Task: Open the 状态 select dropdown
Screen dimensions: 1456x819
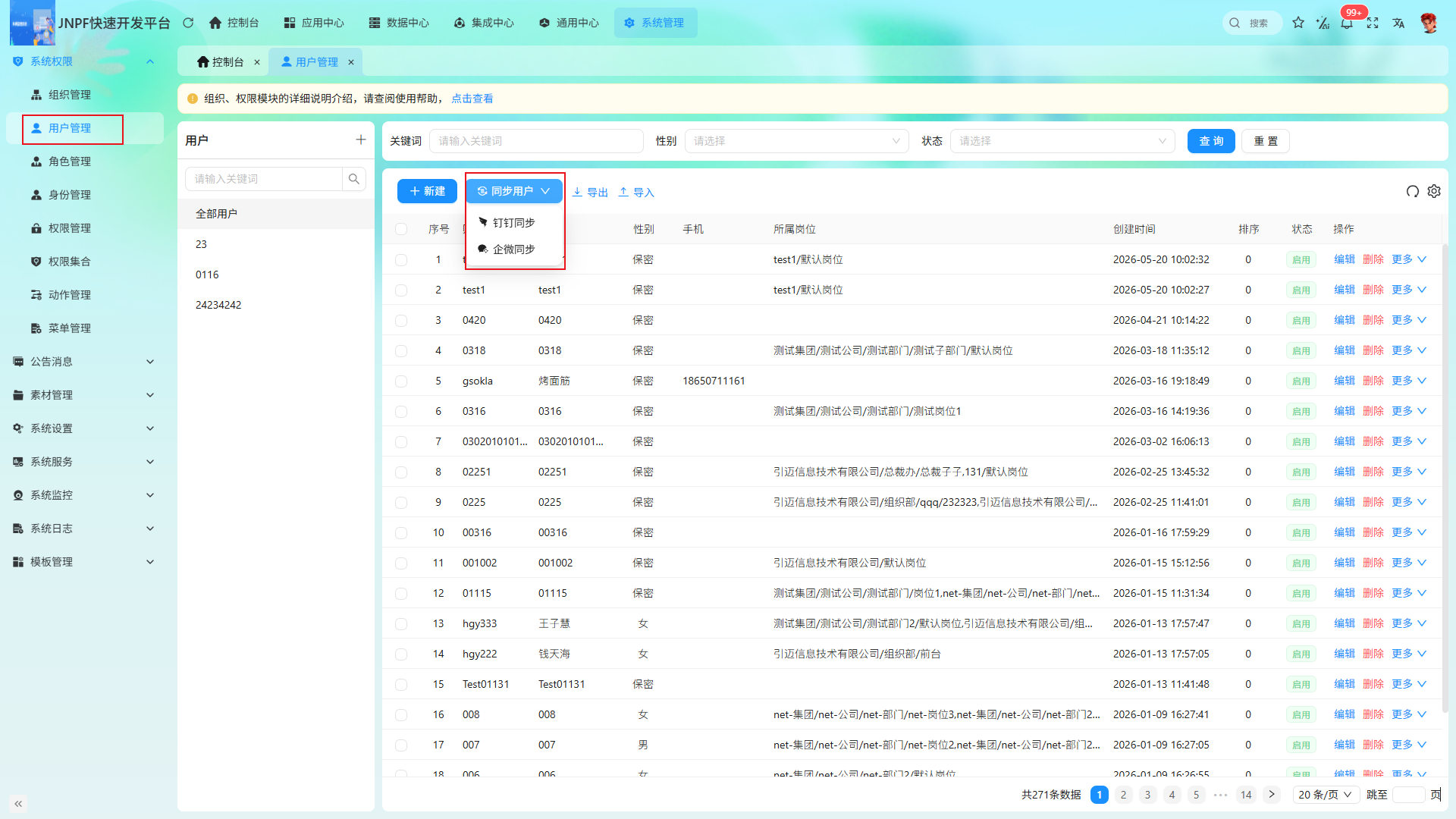Action: [1062, 141]
